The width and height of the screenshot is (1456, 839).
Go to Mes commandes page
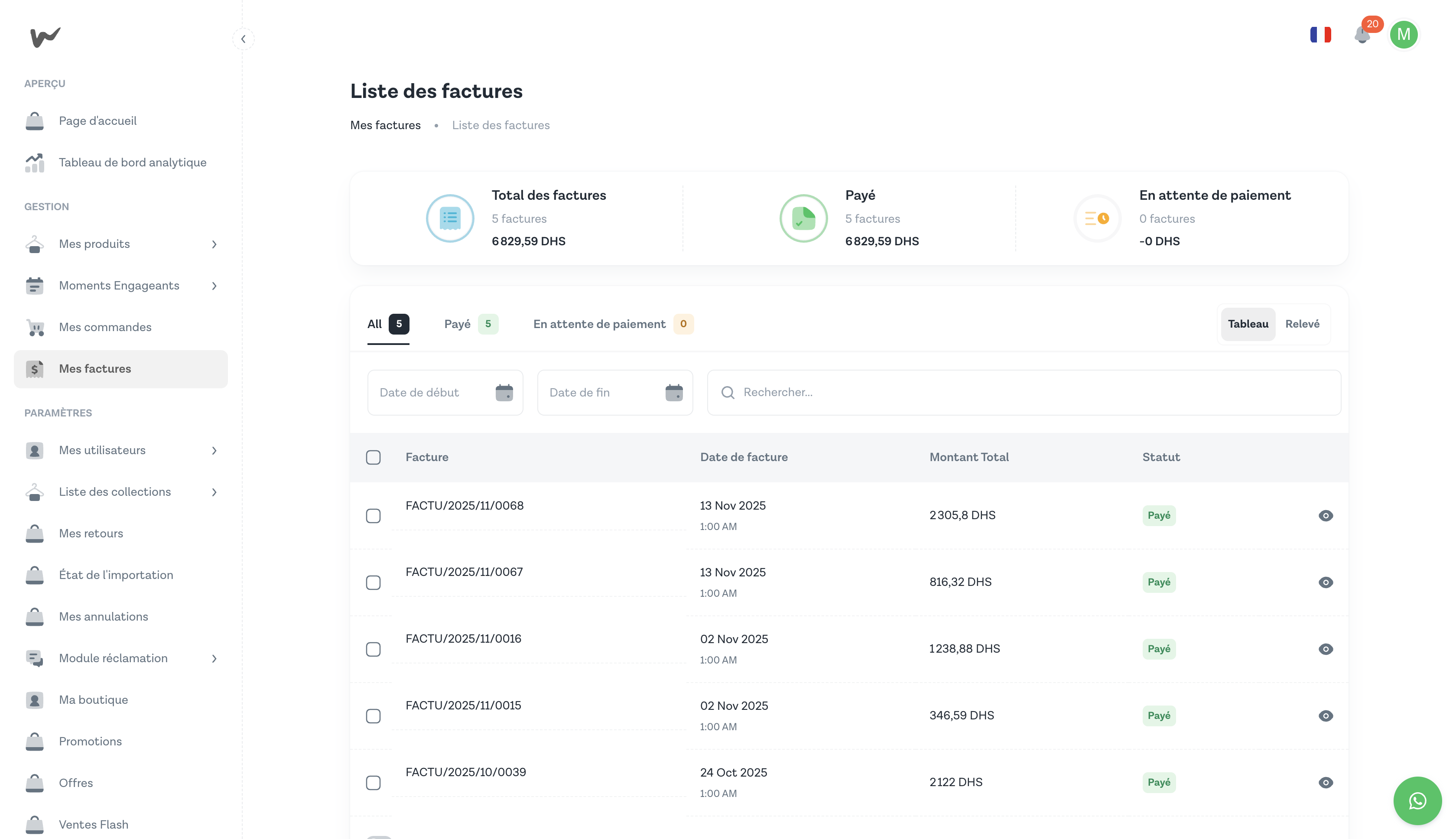(x=105, y=327)
